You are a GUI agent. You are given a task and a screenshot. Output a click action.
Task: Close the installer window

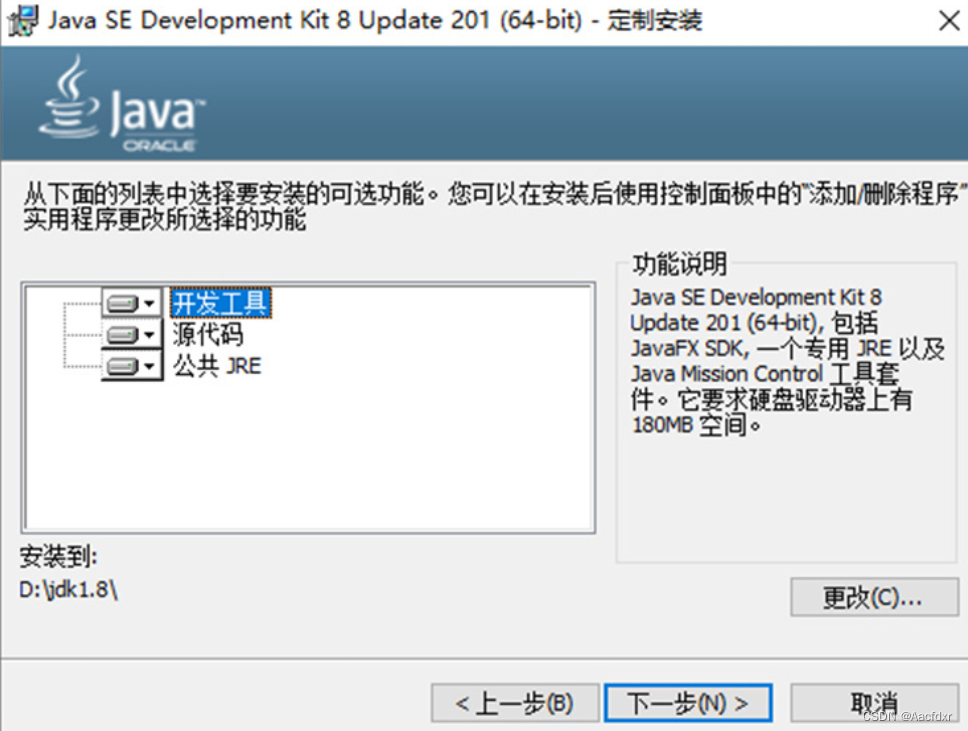click(948, 21)
